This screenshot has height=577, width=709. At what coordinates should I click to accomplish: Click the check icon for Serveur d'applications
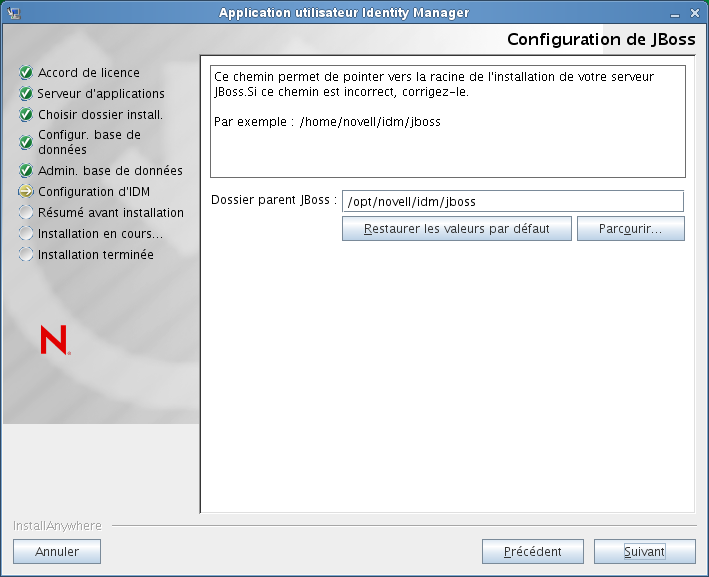26,94
